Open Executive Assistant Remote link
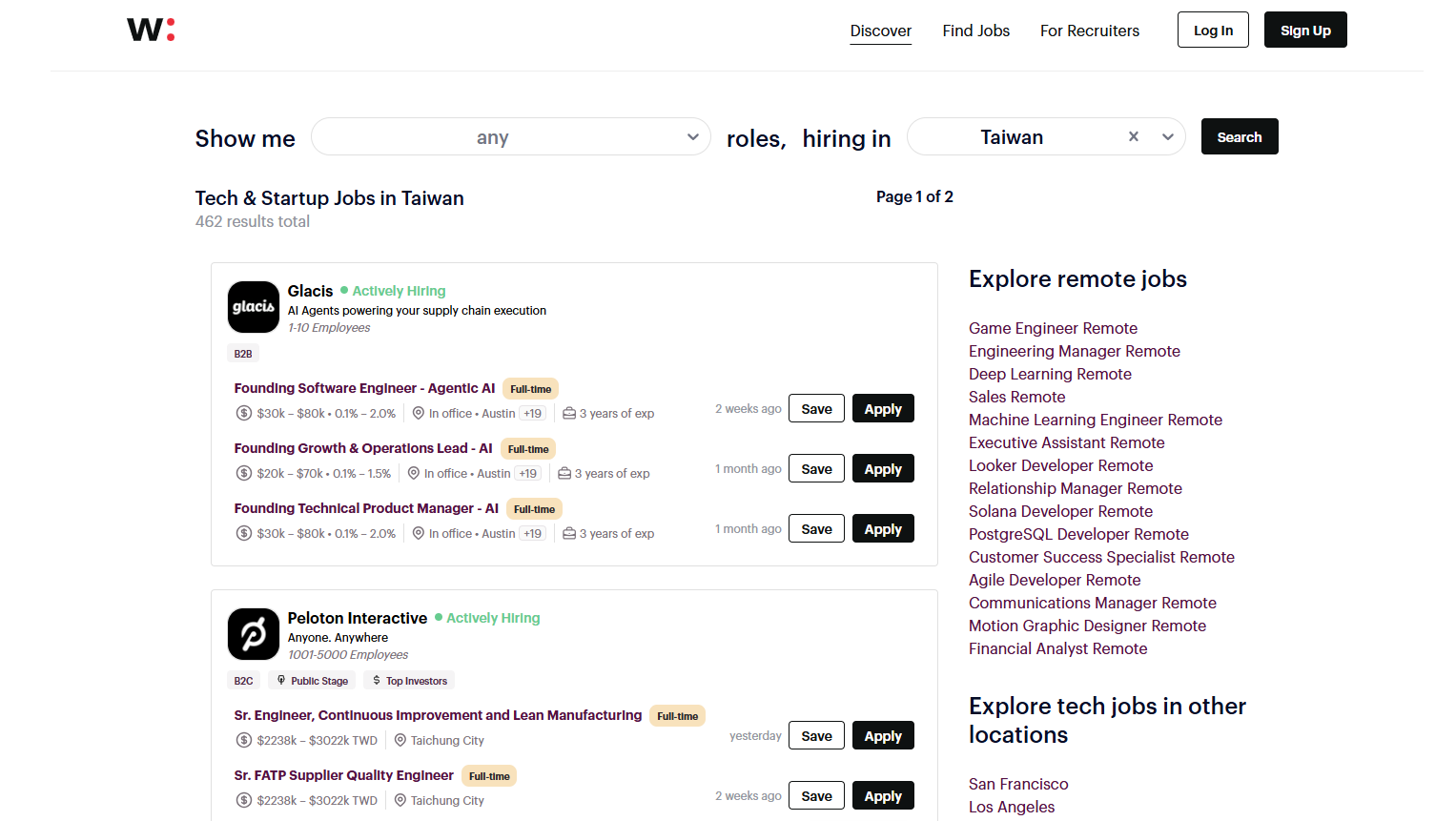The image size is (1456, 821). tap(1067, 442)
